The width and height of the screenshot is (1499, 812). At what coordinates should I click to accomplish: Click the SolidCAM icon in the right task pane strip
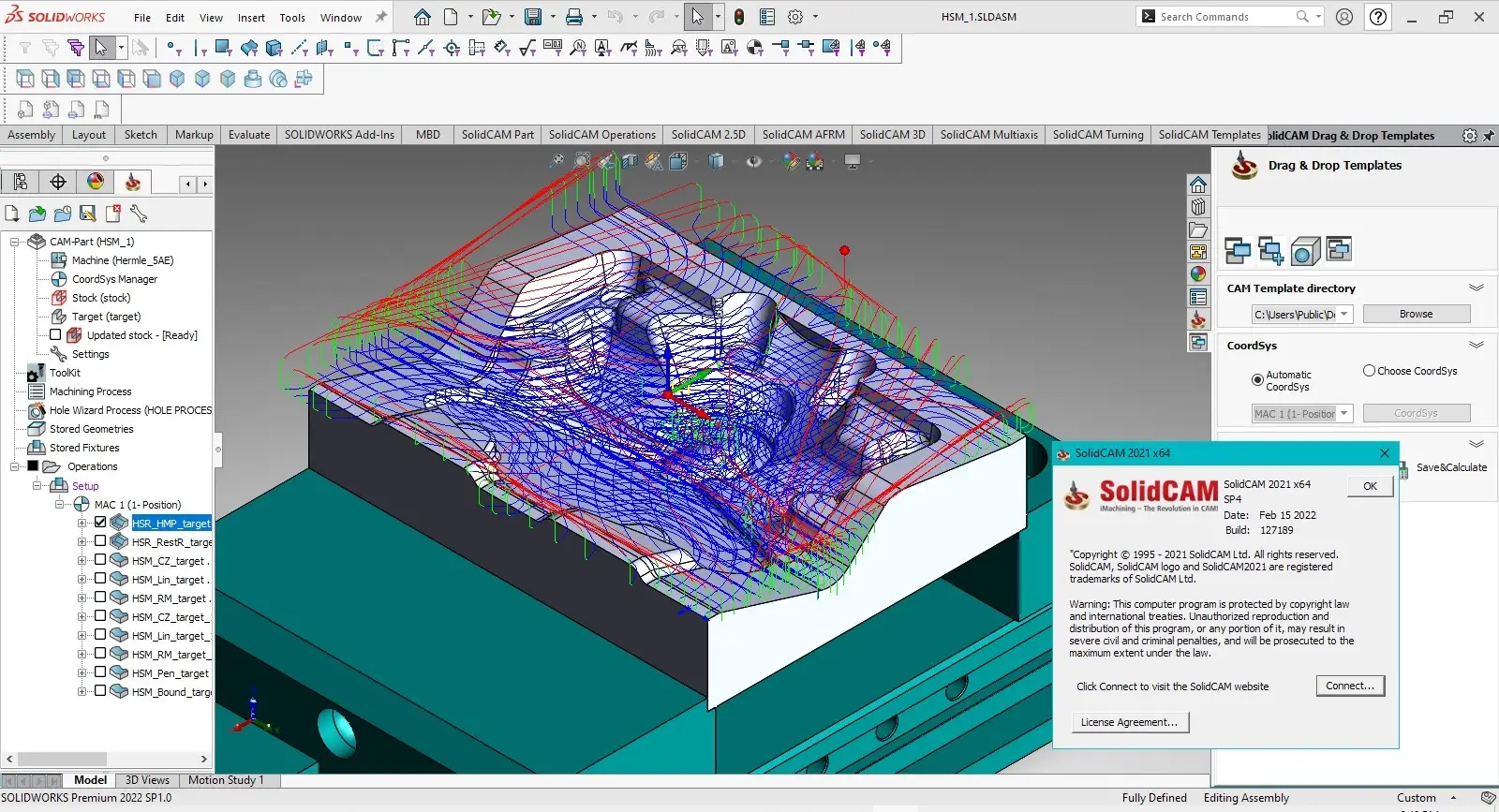tap(1198, 320)
